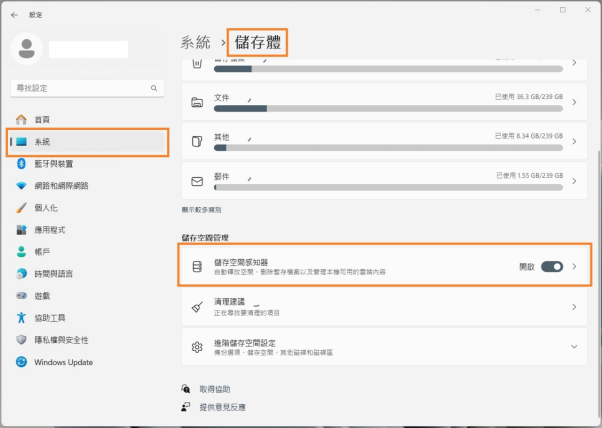Toggle the 儲存空間感知器 switch off
This screenshot has width=602, height=428.
point(552,267)
